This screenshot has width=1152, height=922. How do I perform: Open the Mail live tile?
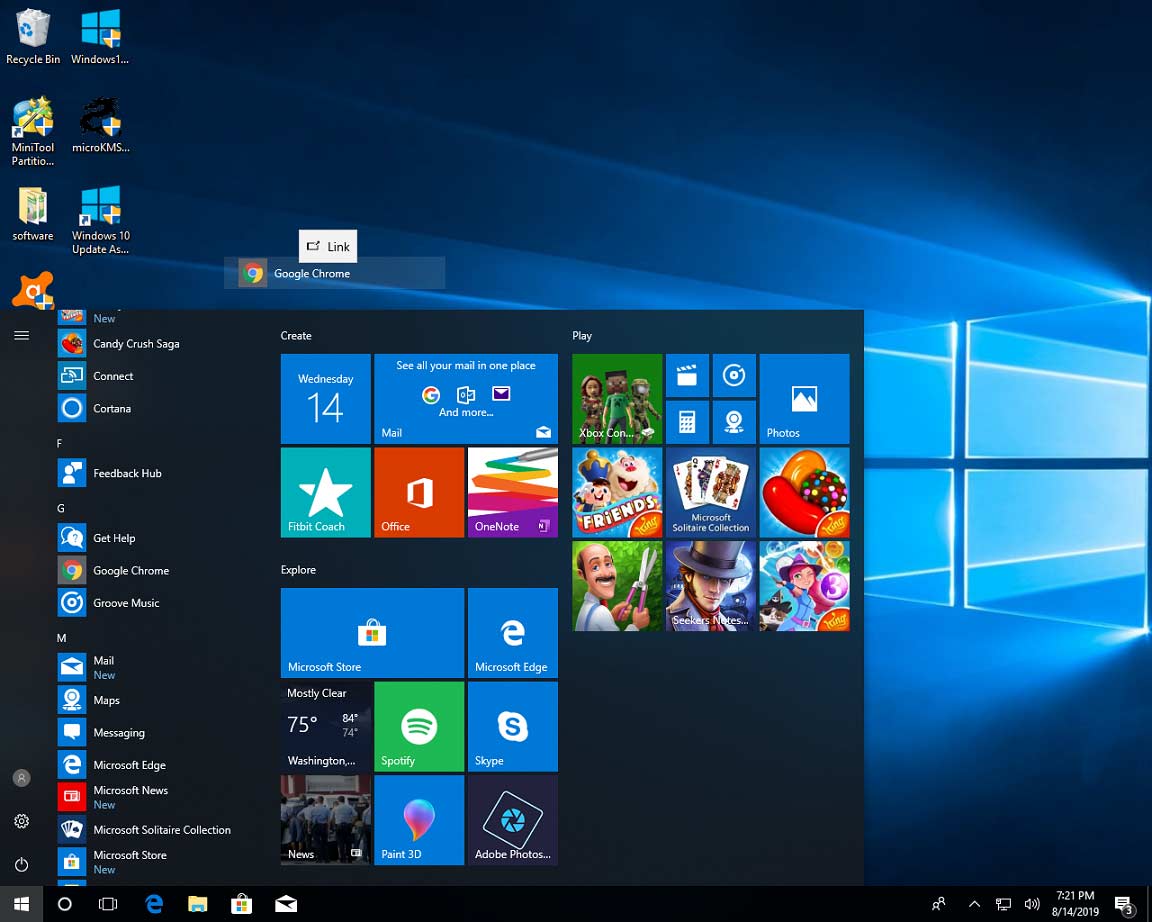click(466, 399)
